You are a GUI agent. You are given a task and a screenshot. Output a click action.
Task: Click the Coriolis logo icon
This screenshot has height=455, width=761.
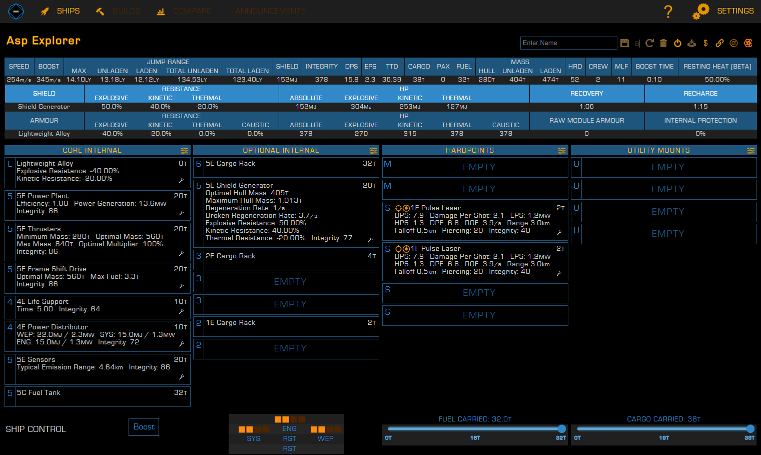[x=16, y=11]
